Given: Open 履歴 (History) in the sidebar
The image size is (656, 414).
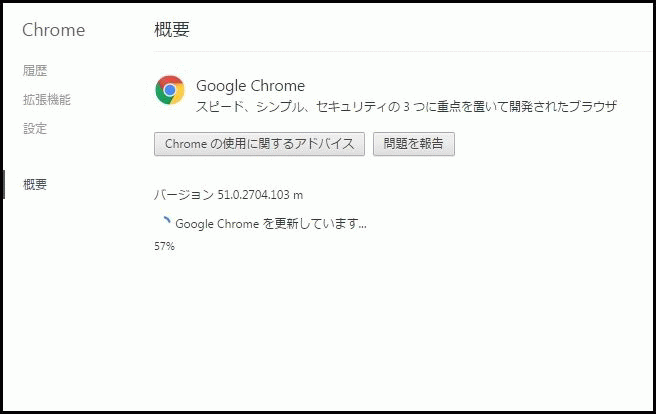Looking at the screenshot, I should 35,70.
